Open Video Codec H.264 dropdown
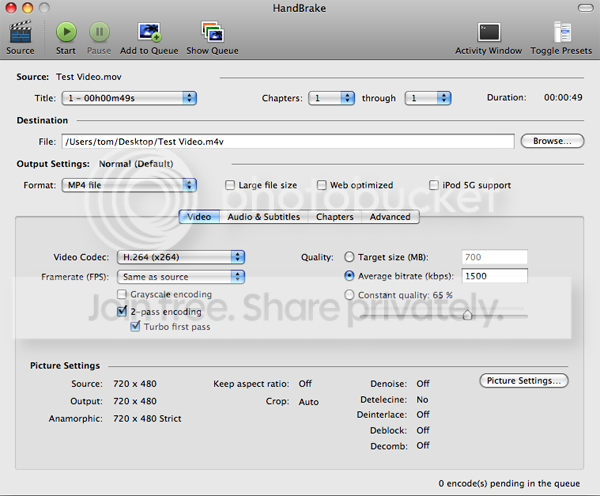The image size is (600, 496). (180, 257)
